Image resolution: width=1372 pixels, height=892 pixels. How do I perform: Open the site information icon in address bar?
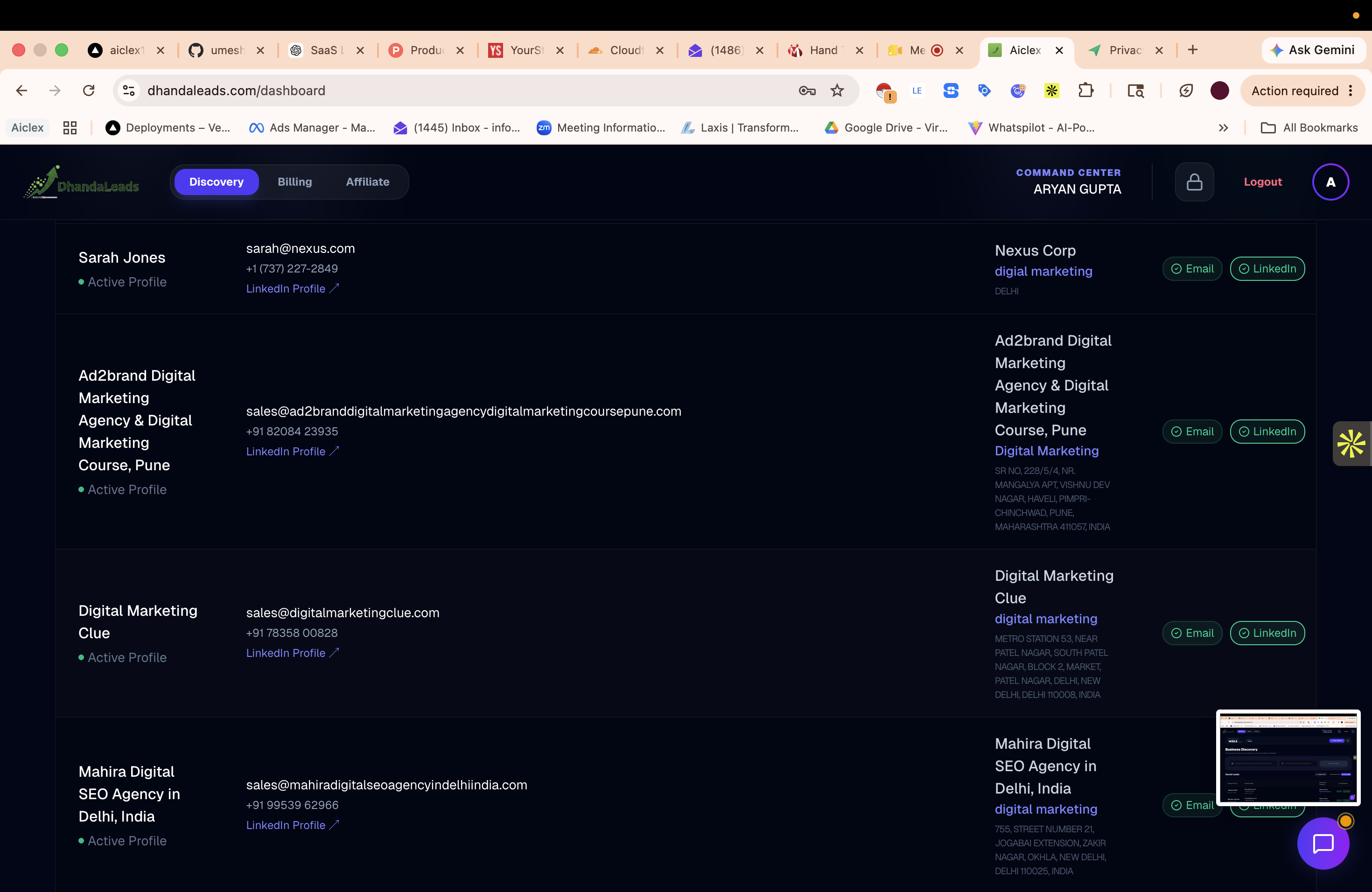pyautogui.click(x=129, y=91)
